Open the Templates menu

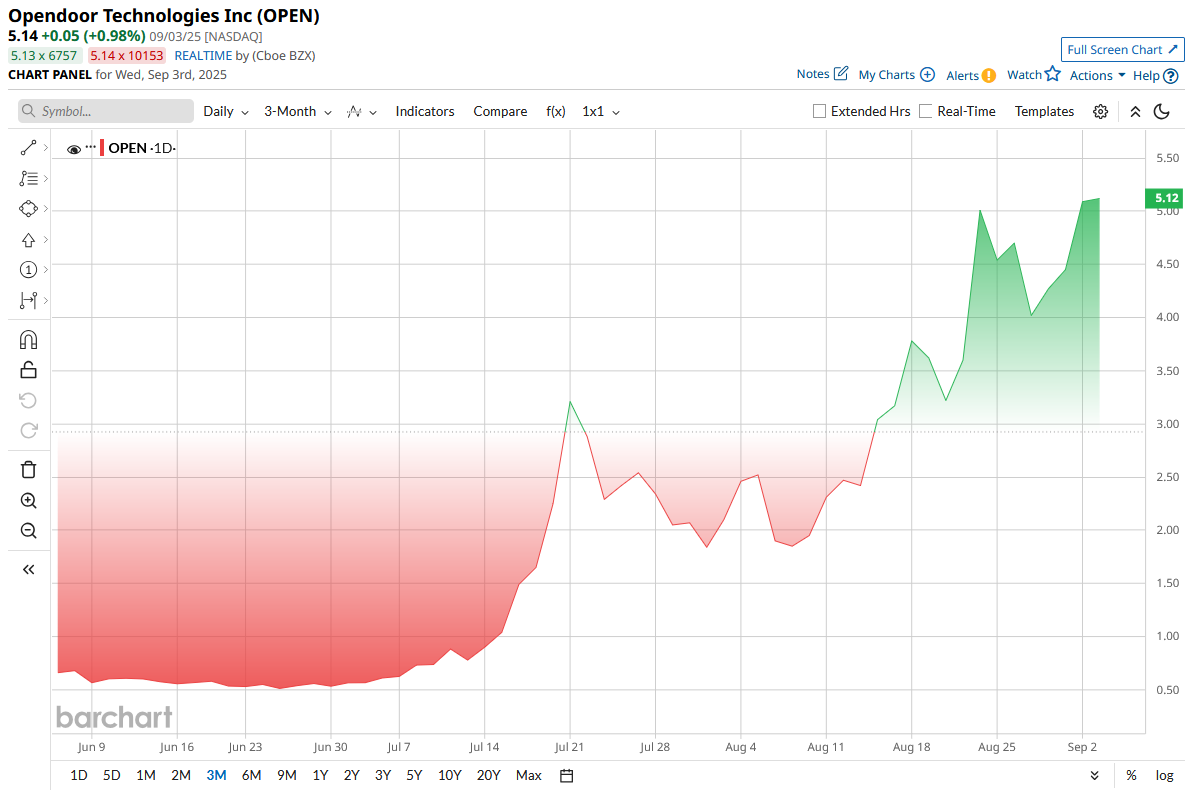(x=1044, y=111)
